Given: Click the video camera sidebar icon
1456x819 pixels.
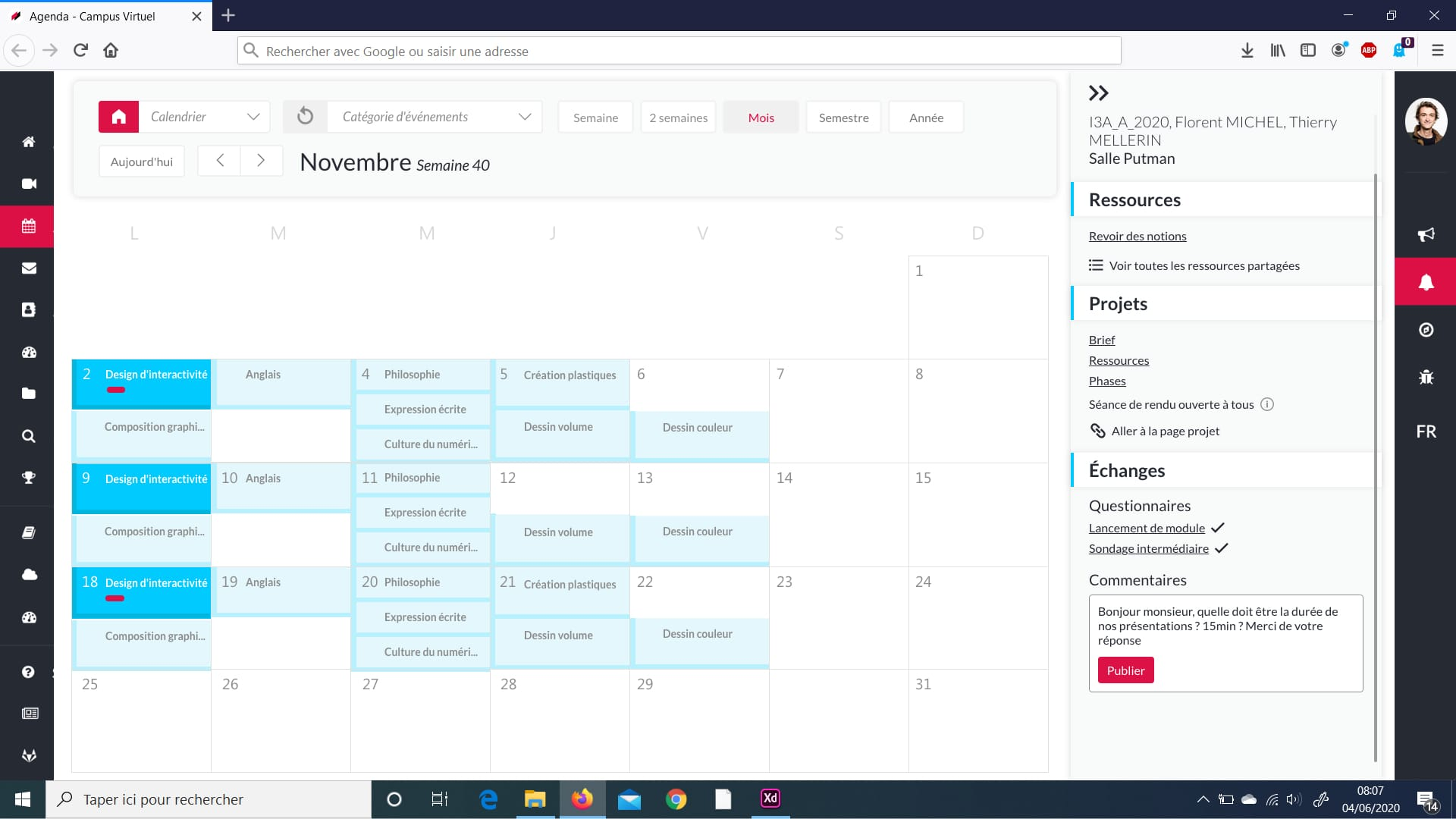Looking at the screenshot, I should point(29,184).
